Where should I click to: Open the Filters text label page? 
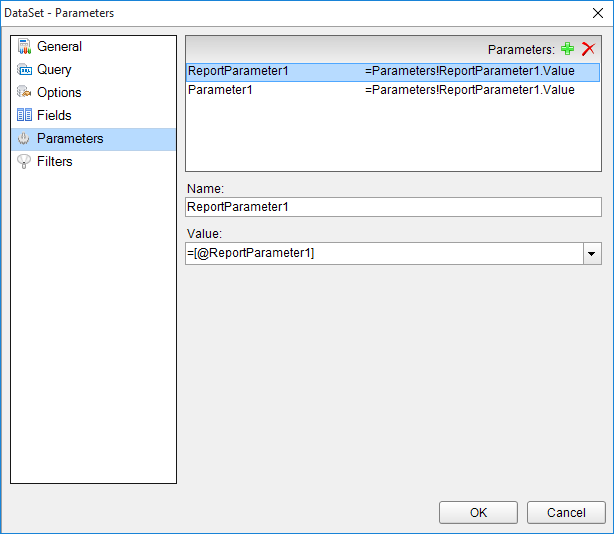click(55, 162)
